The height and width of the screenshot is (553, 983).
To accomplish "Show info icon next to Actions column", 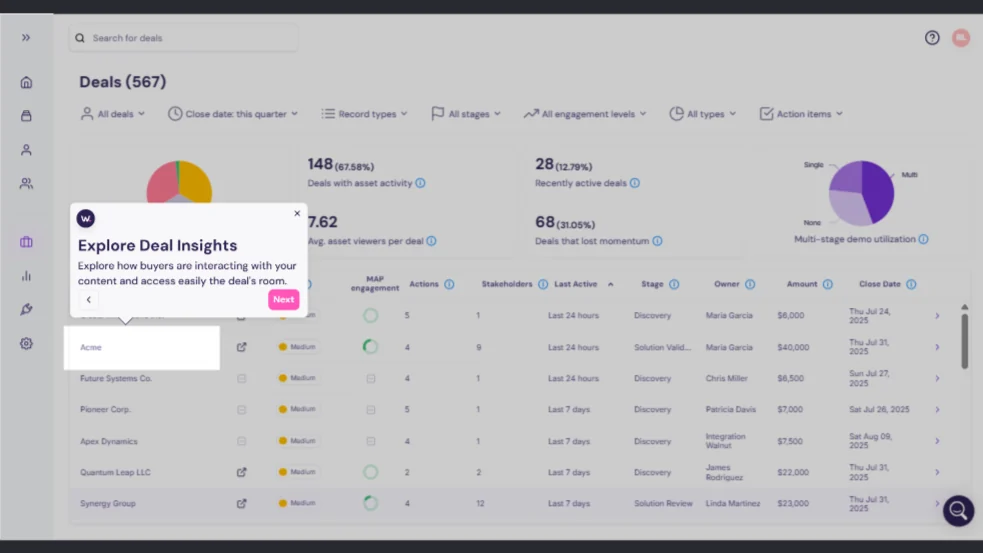I will (449, 284).
